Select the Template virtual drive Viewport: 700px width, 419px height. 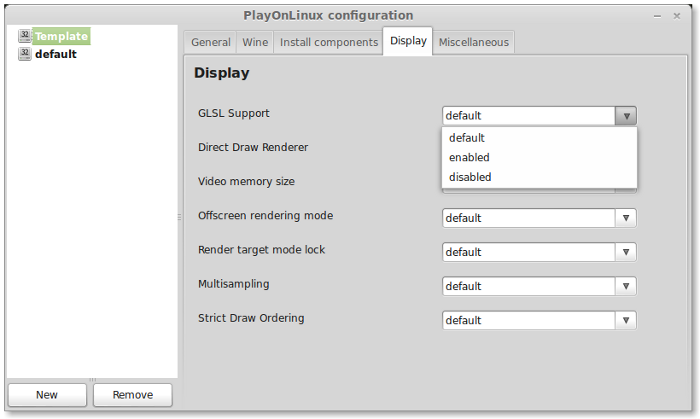click(x=61, y=36)
